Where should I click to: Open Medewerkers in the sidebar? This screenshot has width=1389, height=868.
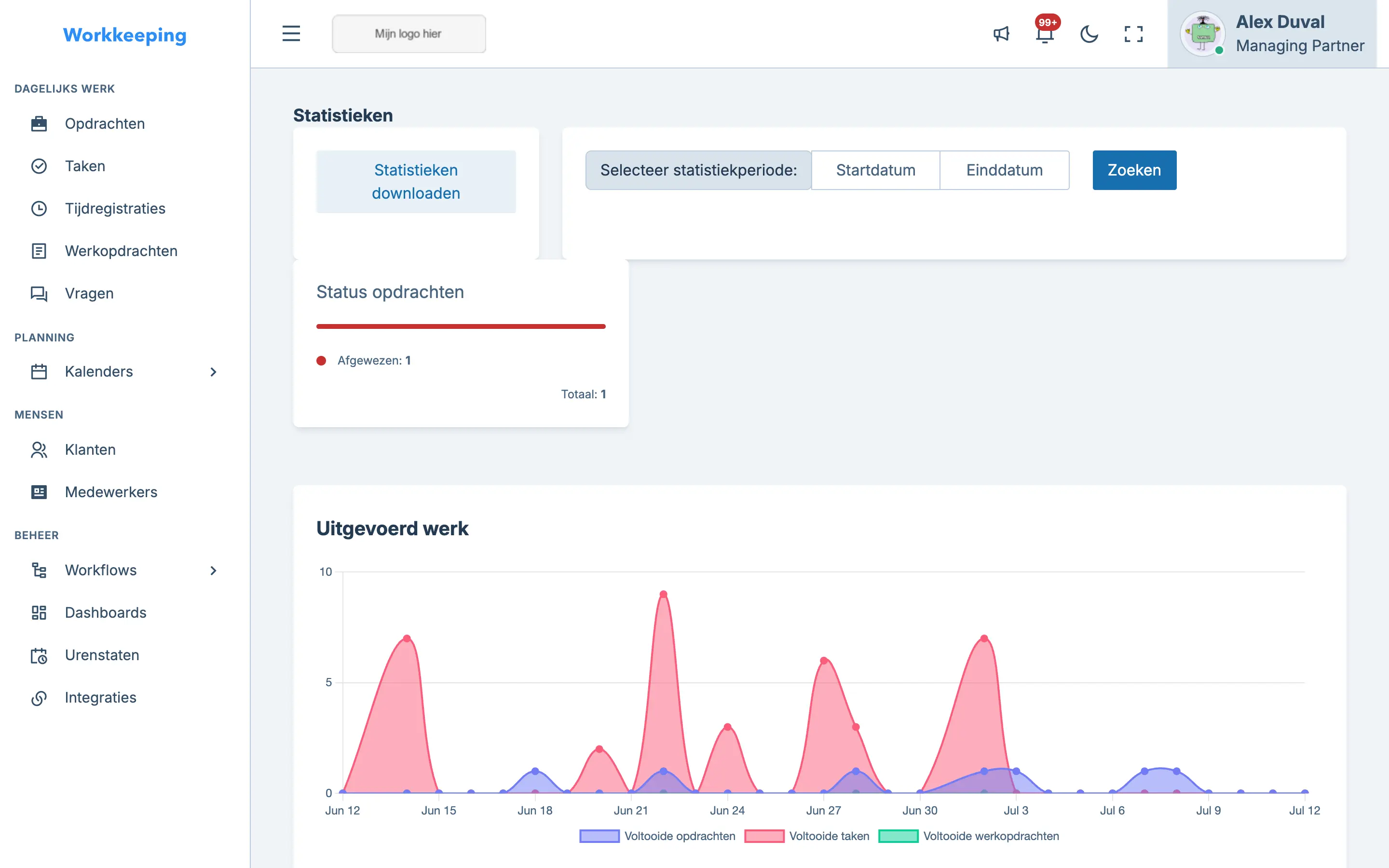pos(111,492)
